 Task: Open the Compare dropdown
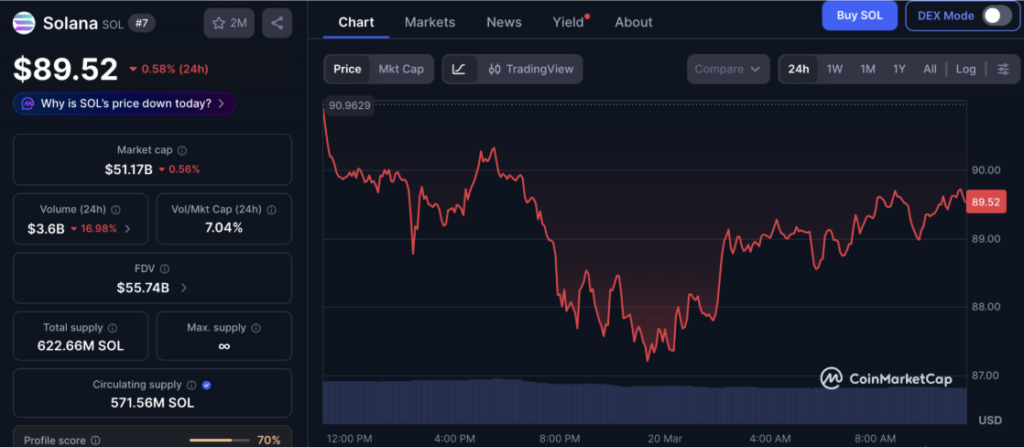[727, 69]
